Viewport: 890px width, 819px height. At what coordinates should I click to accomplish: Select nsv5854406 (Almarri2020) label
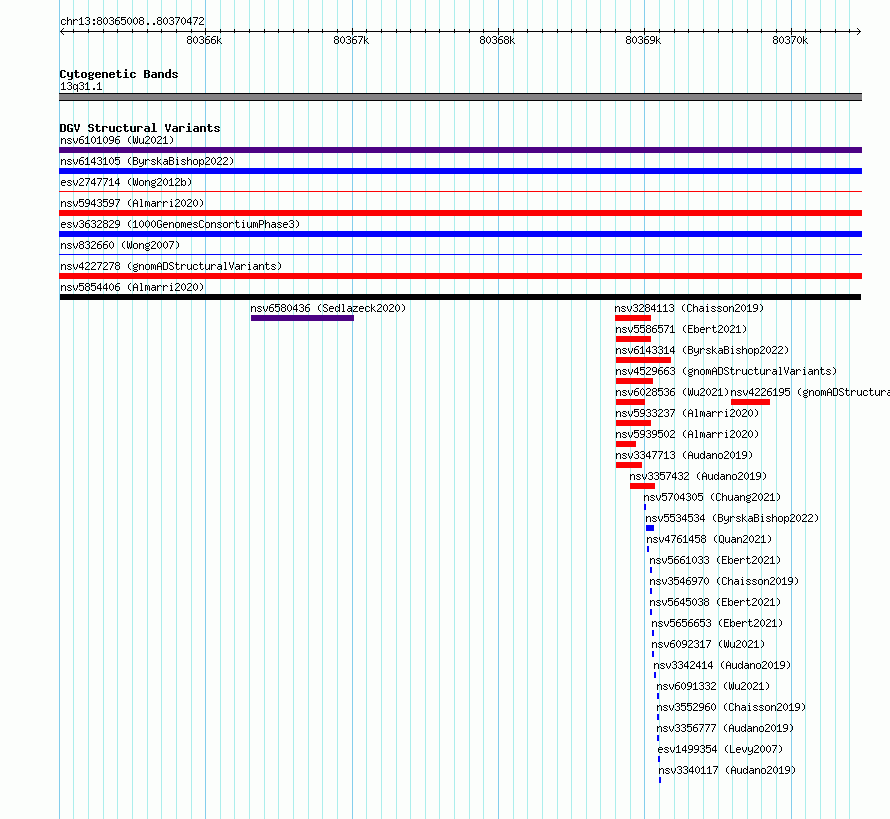coord(132,287)
